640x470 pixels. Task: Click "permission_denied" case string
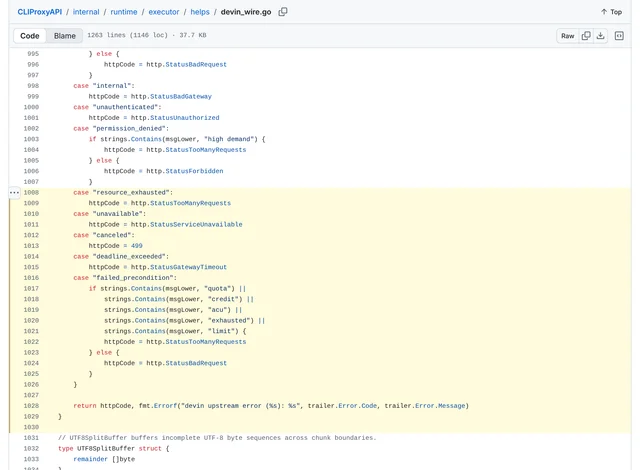(131, 129)
